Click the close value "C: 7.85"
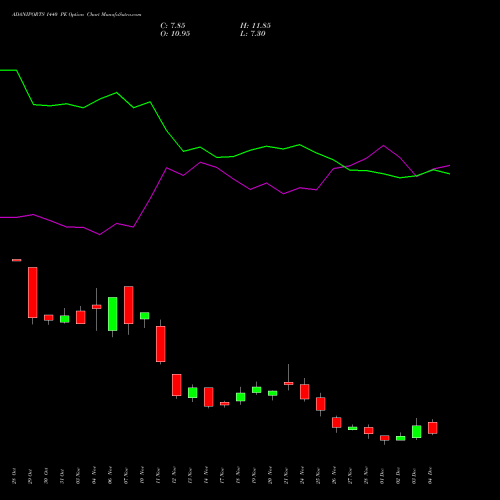 (173, 26)
